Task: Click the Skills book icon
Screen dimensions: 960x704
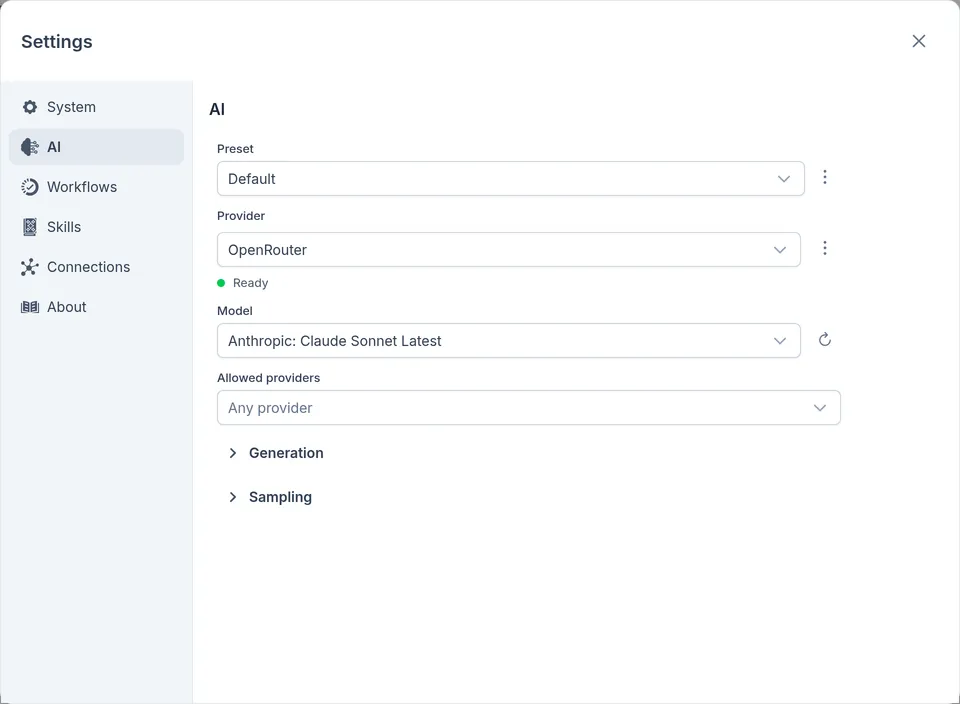Action: click(x=29, y=227)
